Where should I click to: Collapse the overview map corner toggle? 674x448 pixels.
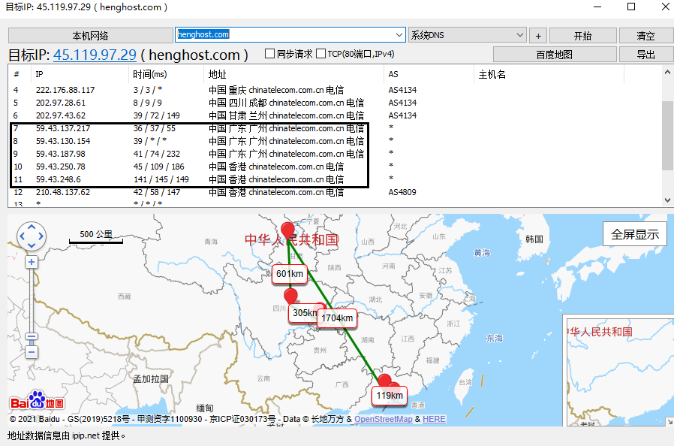[670, 422]
